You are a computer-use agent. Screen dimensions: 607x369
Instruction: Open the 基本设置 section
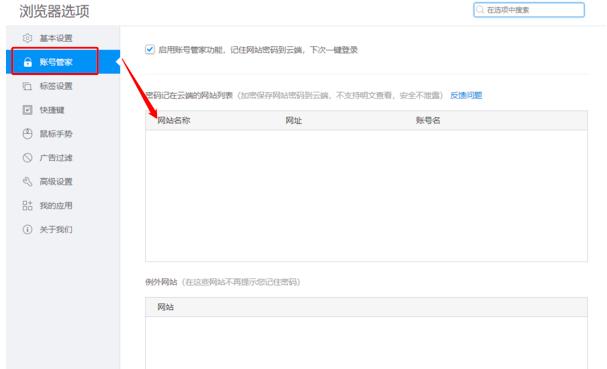click(x=63, y=38)
